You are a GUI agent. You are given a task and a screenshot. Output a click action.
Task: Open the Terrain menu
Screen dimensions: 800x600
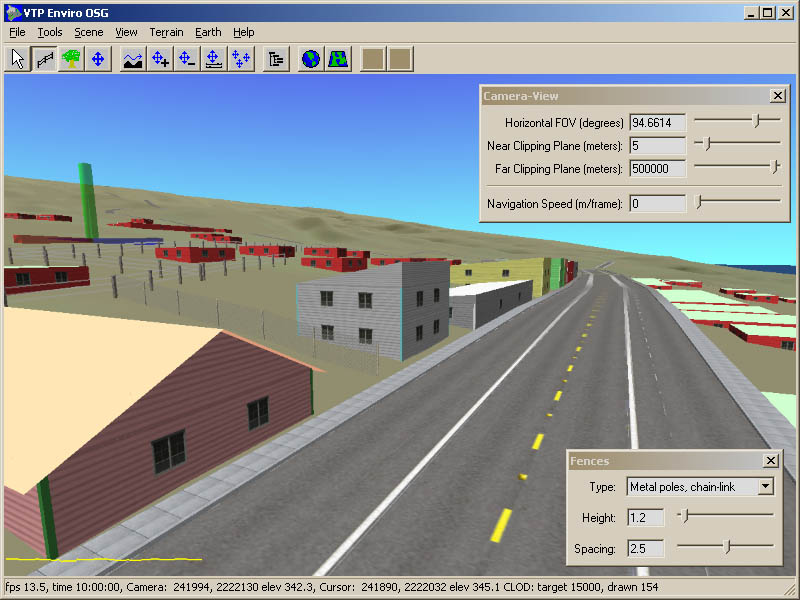coord(166,32)
